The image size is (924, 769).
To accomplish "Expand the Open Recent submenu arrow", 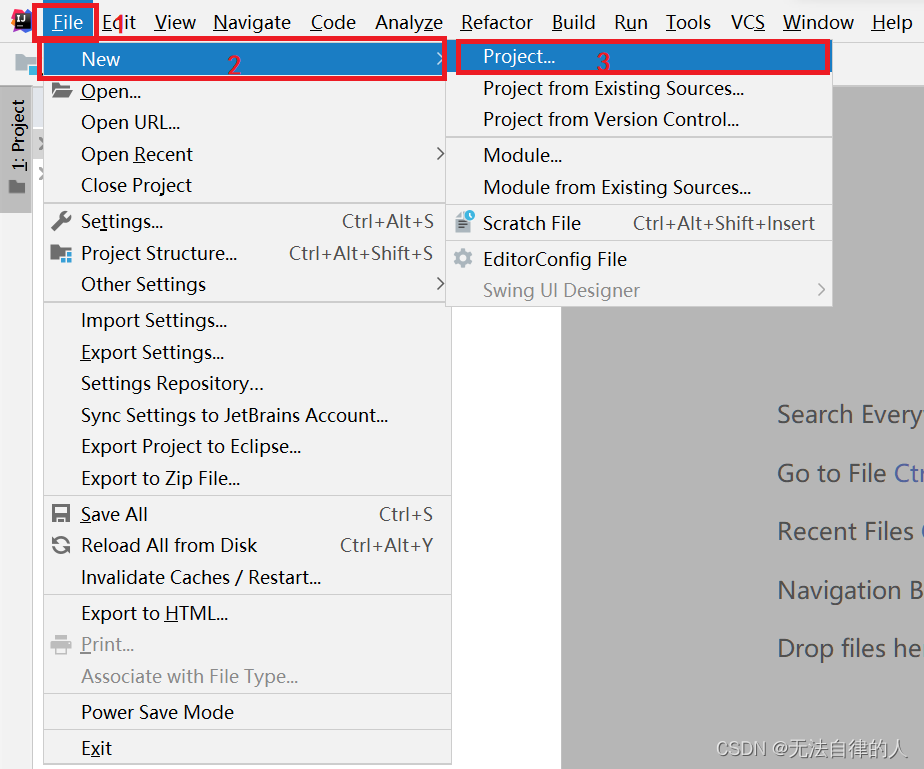I will [440, 154].
